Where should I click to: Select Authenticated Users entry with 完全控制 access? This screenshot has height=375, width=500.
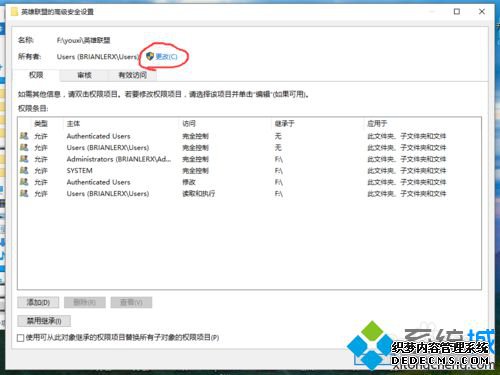[x=249, y=136]
